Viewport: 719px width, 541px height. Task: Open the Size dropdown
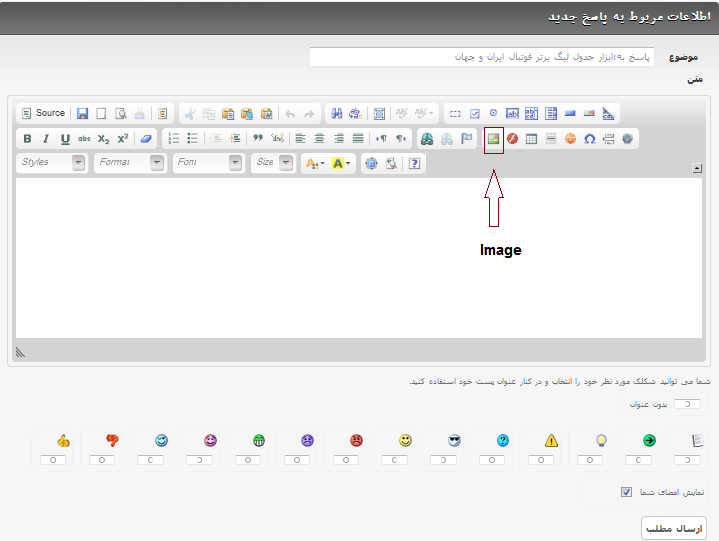pos(273,163)
